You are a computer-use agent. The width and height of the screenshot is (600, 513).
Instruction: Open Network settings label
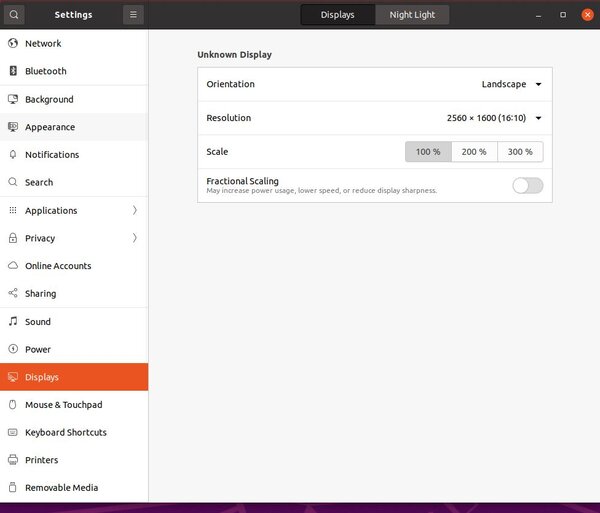pos(43,44)
